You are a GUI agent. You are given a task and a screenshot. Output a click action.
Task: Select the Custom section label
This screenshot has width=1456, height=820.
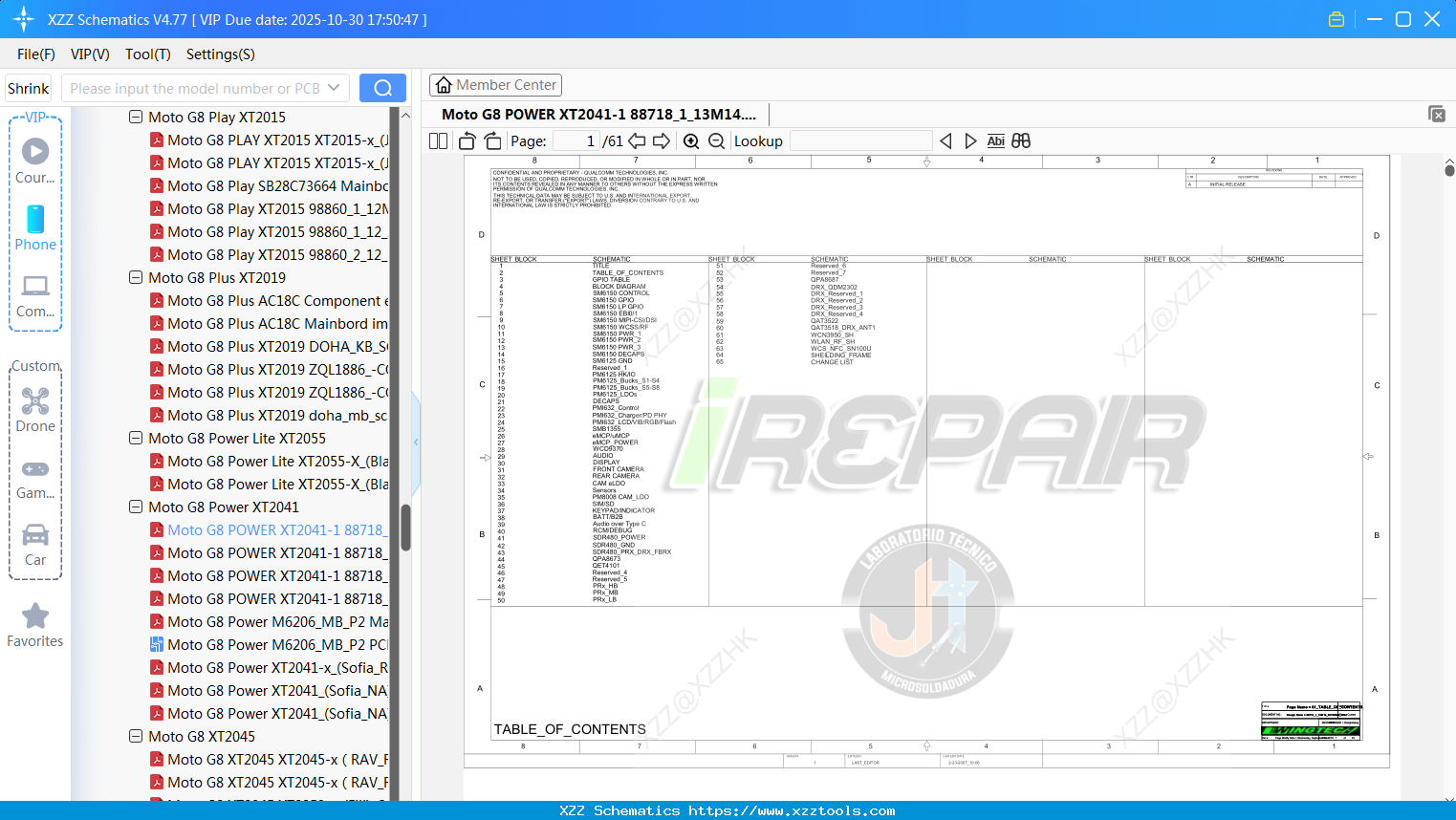coord(35,366)
